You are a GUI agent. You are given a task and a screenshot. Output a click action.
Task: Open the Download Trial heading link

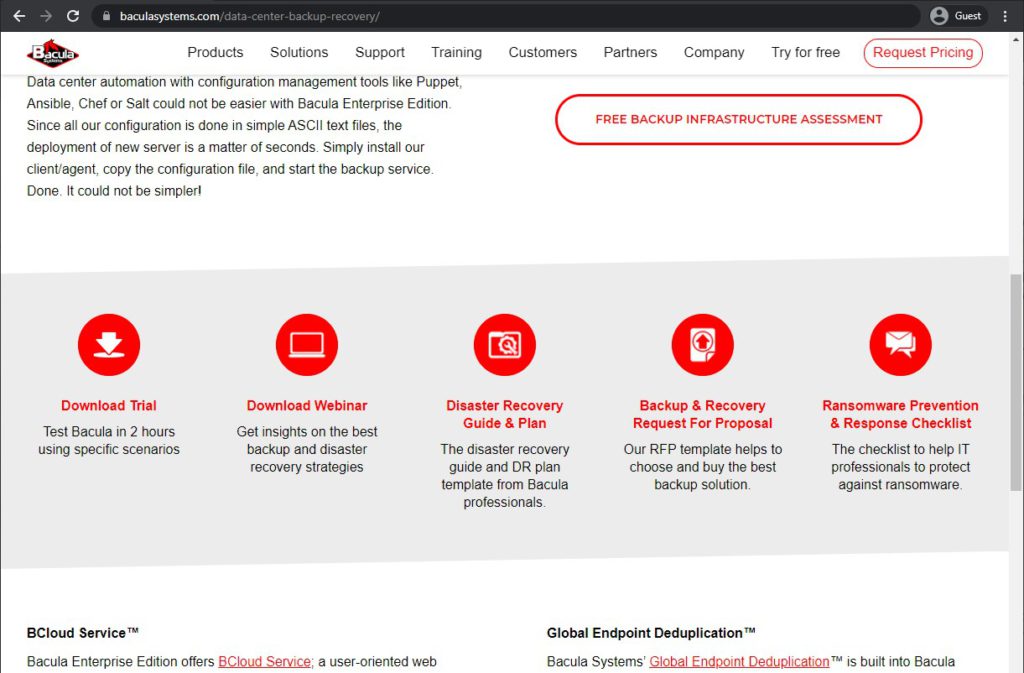point(109,405)
